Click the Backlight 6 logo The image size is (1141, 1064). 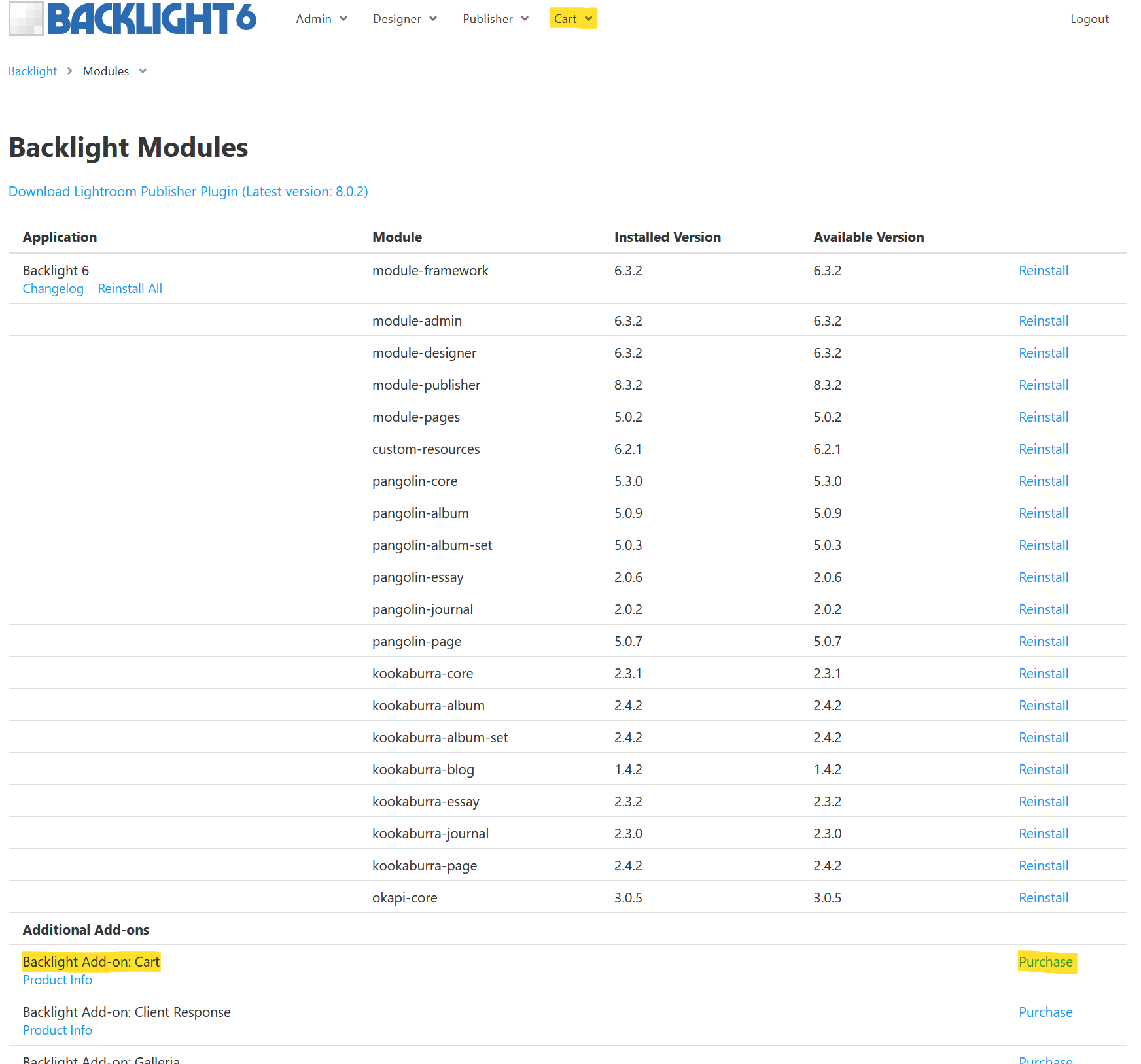[x=133, y=18]
